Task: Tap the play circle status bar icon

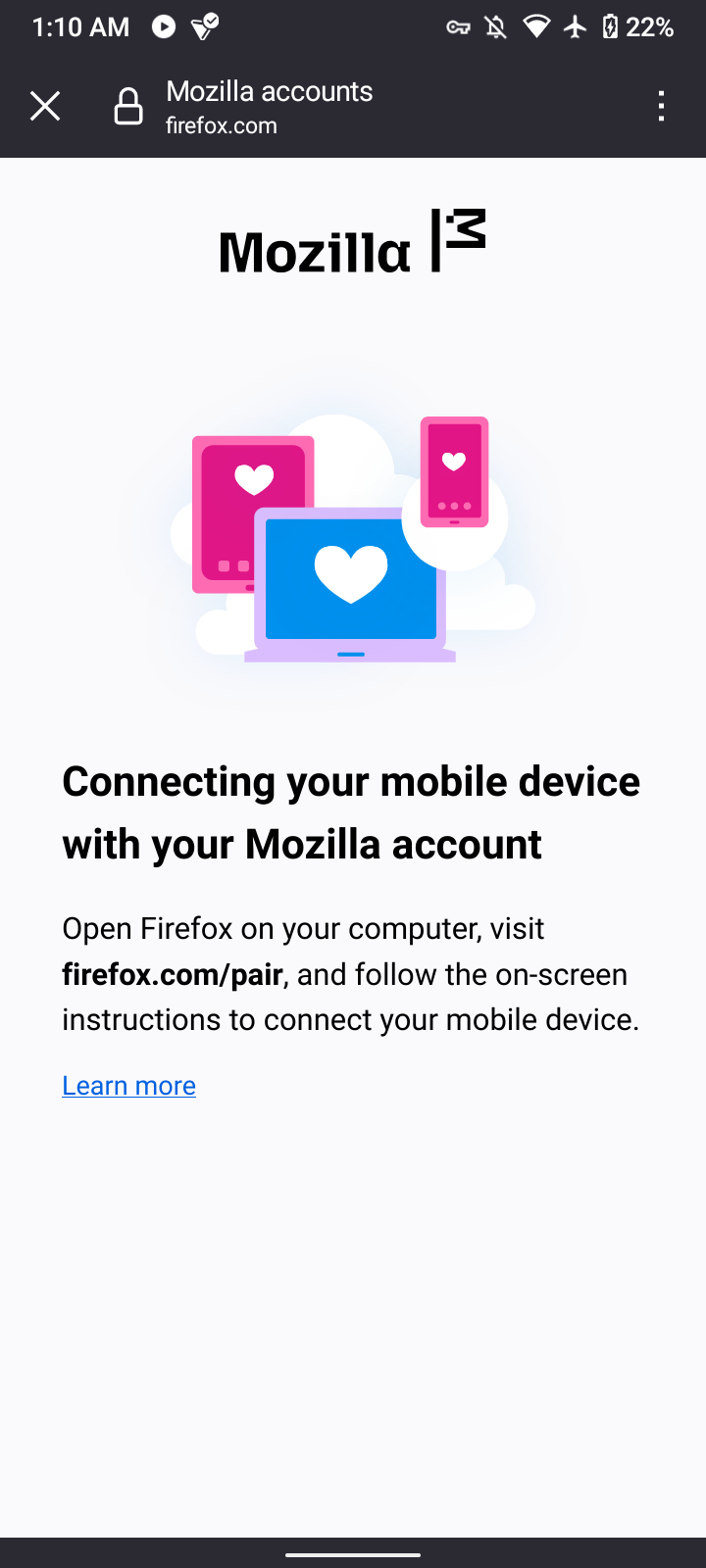Action: (164, 26)
